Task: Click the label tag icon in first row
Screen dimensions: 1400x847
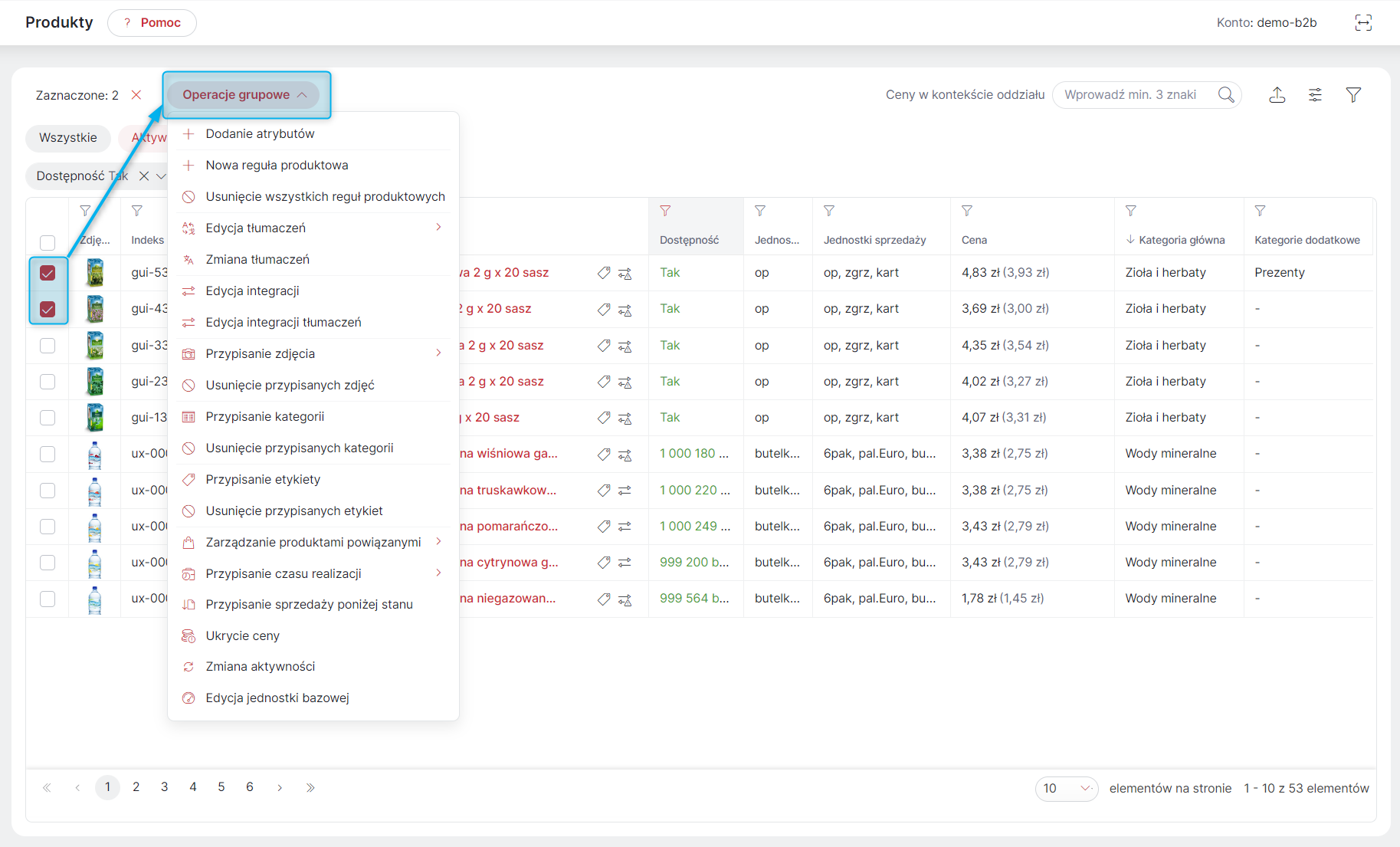Action: point(604,273)
